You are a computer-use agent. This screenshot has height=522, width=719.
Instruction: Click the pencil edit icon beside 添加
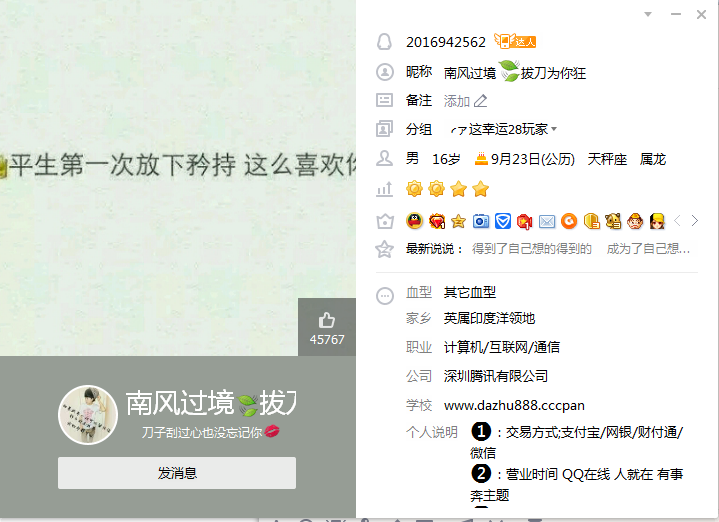coord(480,100)
